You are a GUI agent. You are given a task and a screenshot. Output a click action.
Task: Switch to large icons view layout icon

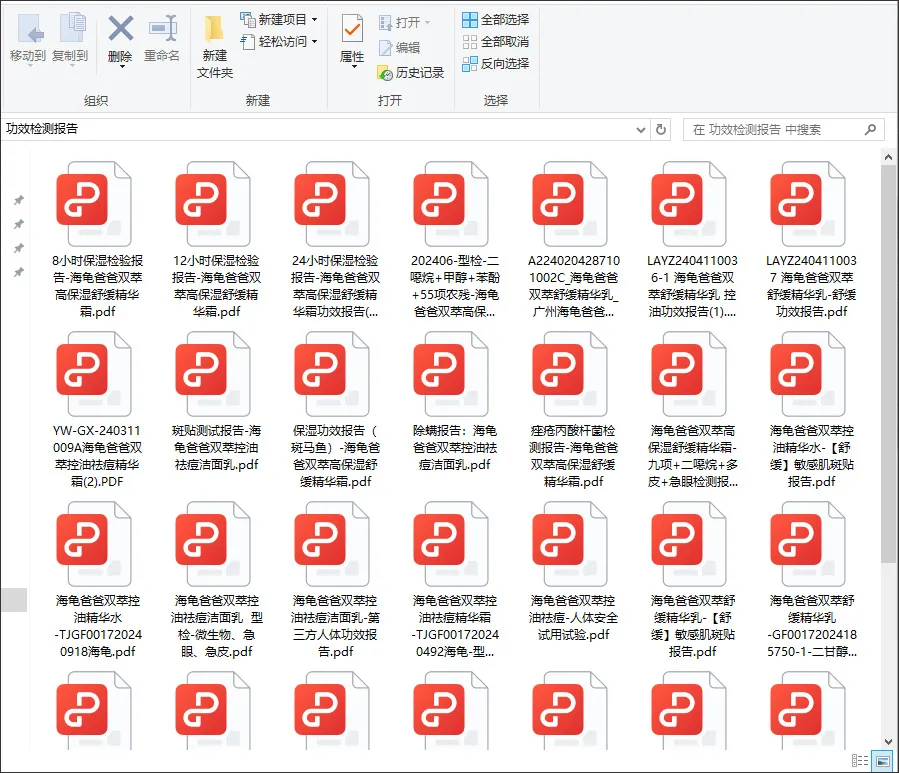point(882,760)
